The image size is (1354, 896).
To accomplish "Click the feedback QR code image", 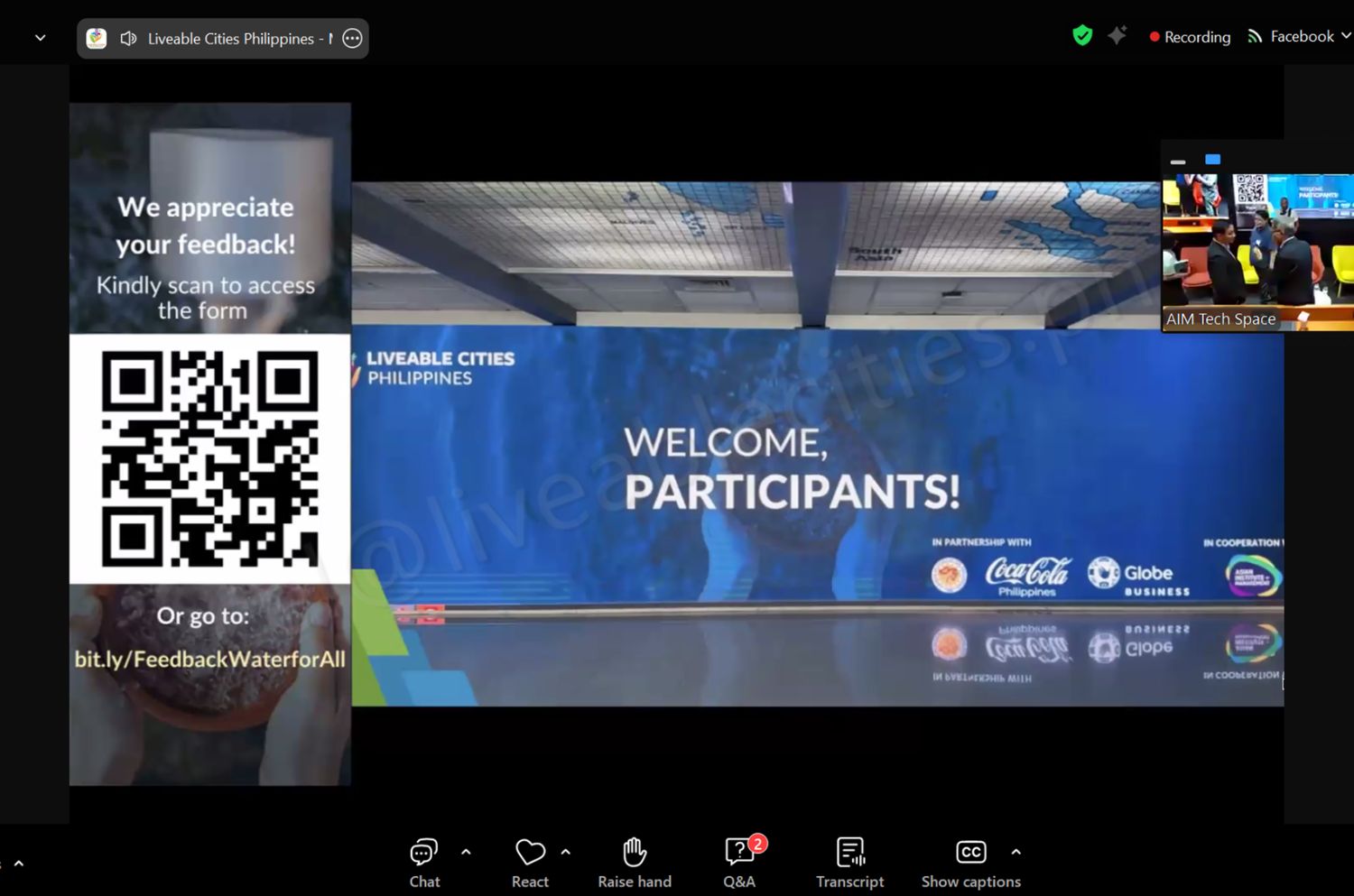I will pyautogui.click(x=209, y=458).
